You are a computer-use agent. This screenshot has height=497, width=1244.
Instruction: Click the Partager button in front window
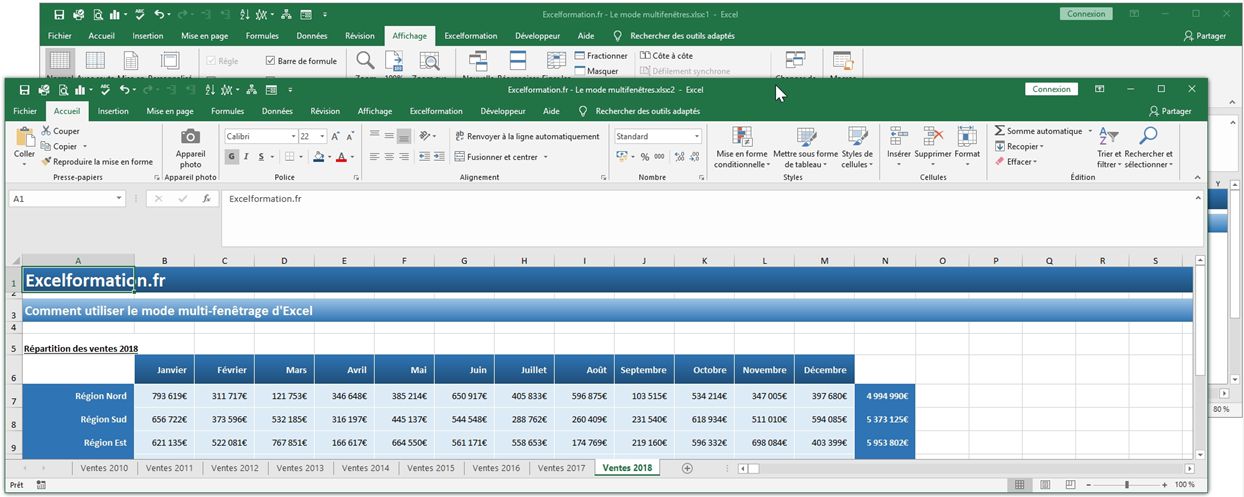1170,111
